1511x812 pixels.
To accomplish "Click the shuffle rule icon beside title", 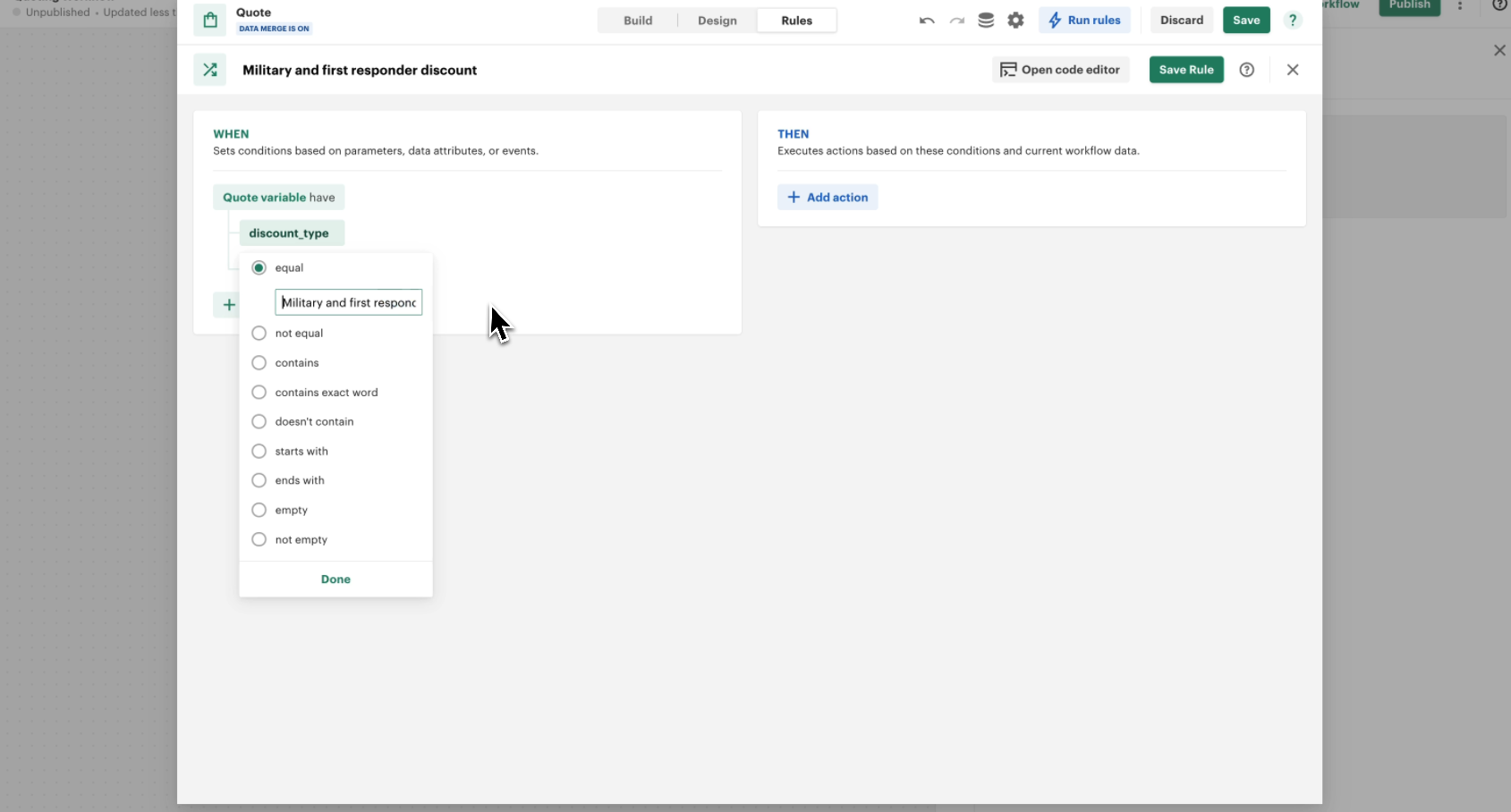I will pos(210,70).
